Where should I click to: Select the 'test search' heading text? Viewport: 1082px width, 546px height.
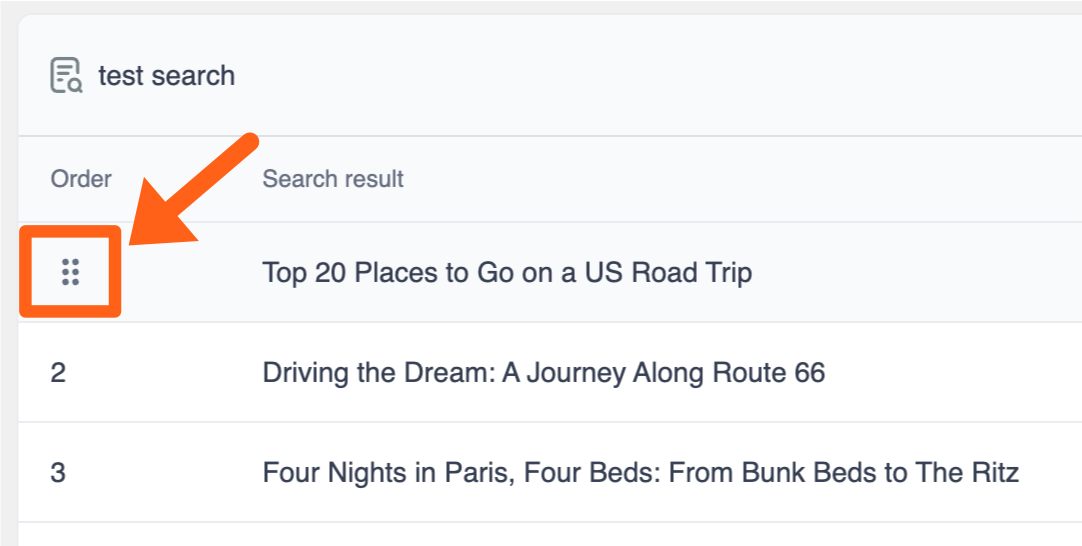click(166, 76)
